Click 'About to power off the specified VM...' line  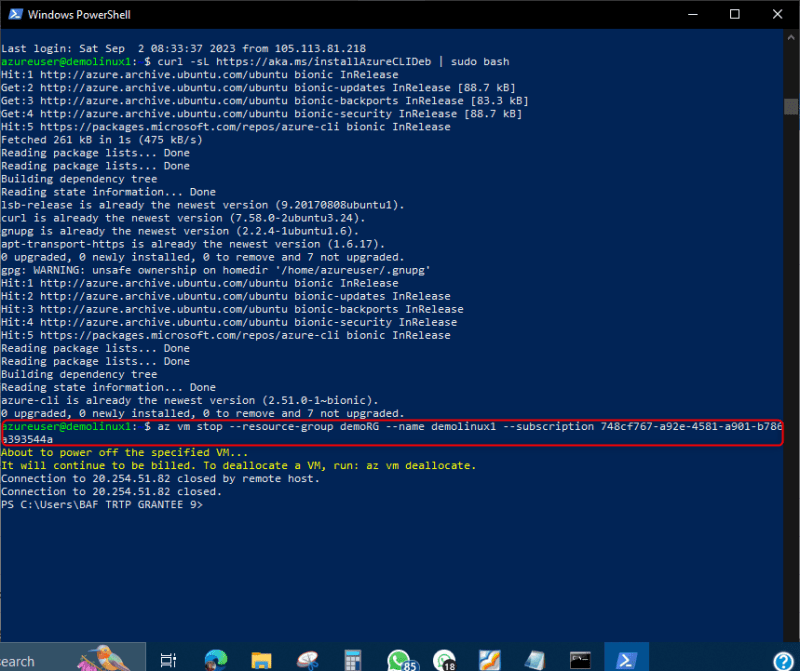[x=124, y=453]
